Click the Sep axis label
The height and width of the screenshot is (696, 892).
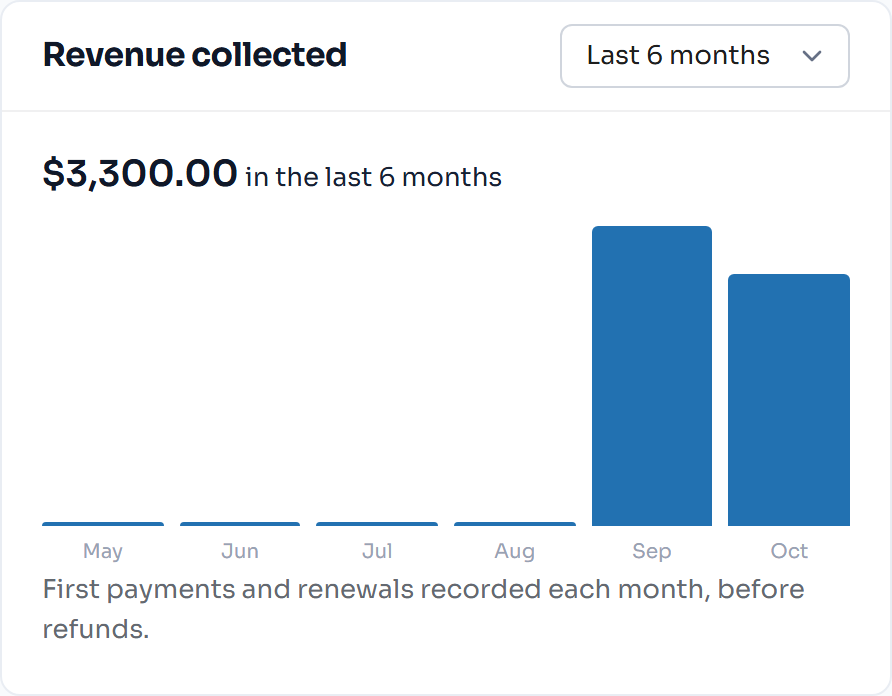pyautogui.click(x=652, y=551)
